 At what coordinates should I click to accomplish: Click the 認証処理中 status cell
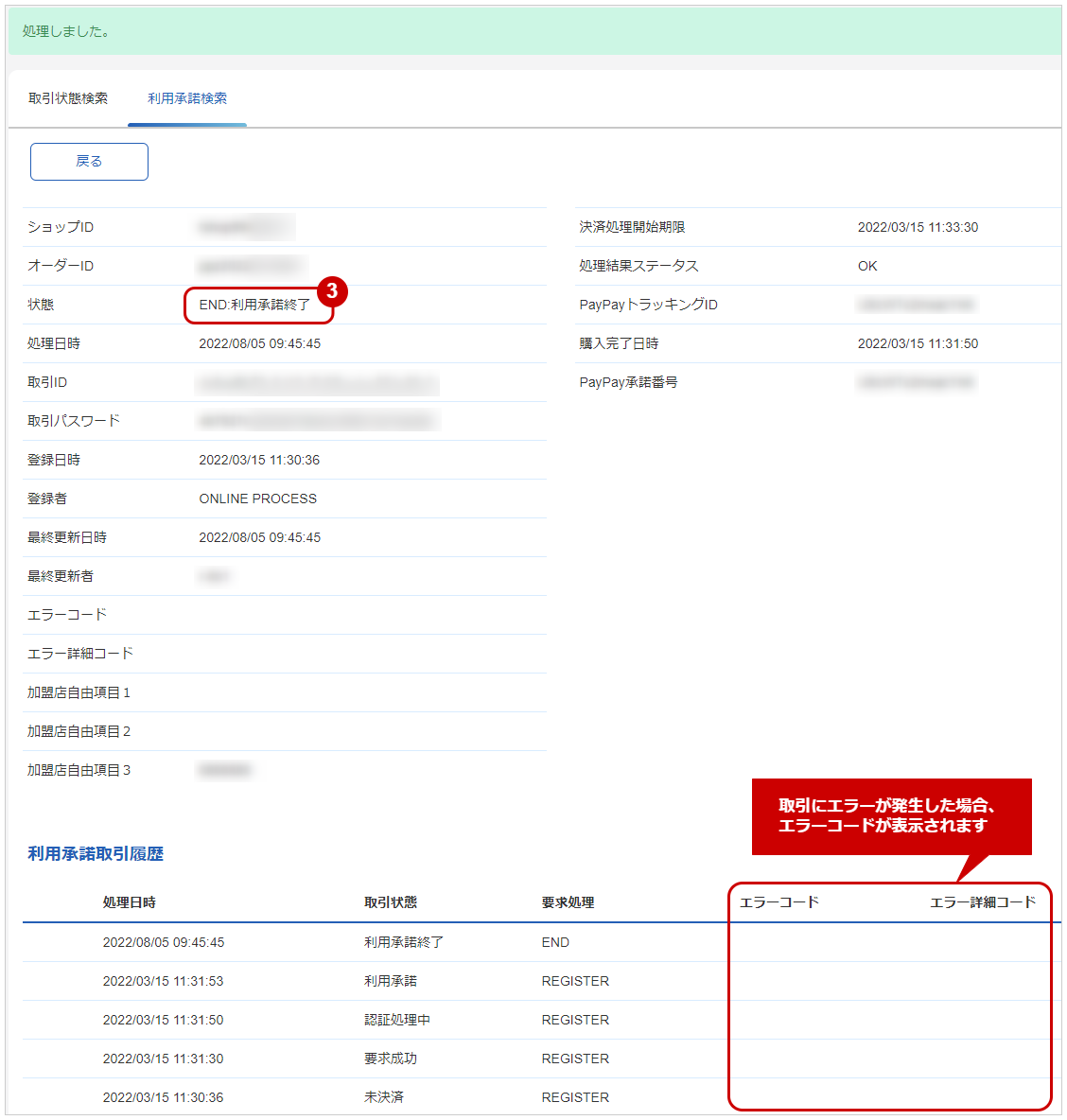pyautogui.click(x=397, y=1020)
